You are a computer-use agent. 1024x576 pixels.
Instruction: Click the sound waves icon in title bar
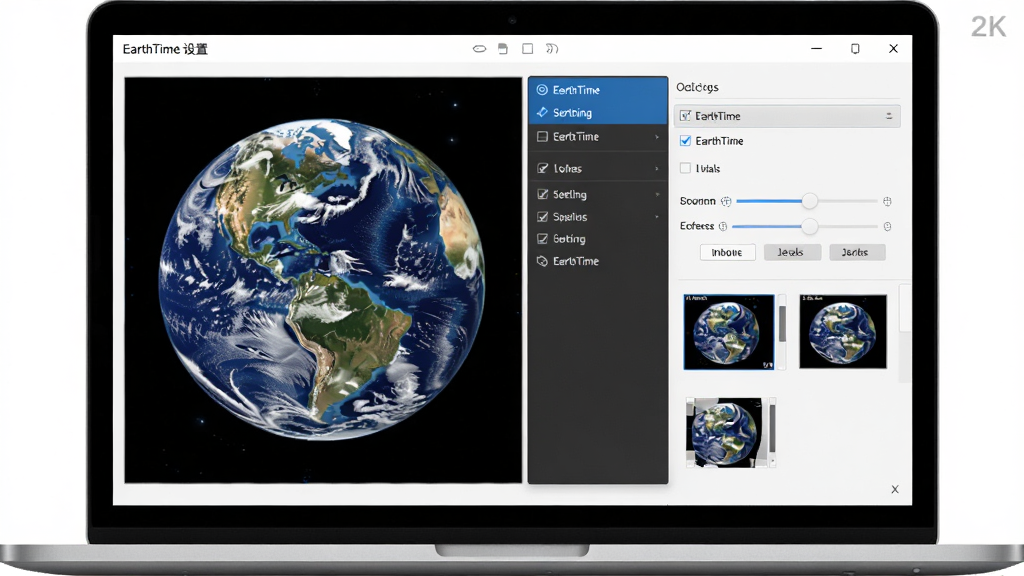[x=552, y=49]
